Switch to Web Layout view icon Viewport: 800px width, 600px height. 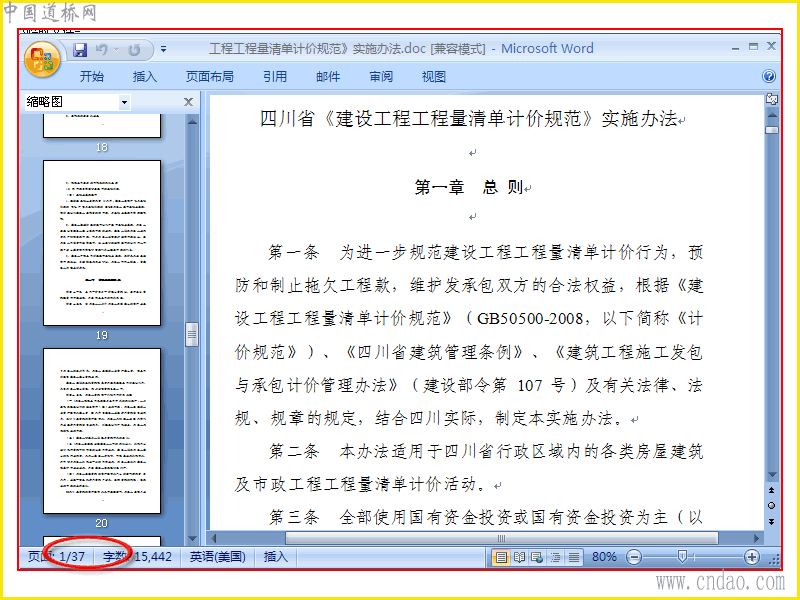[537, 557]
